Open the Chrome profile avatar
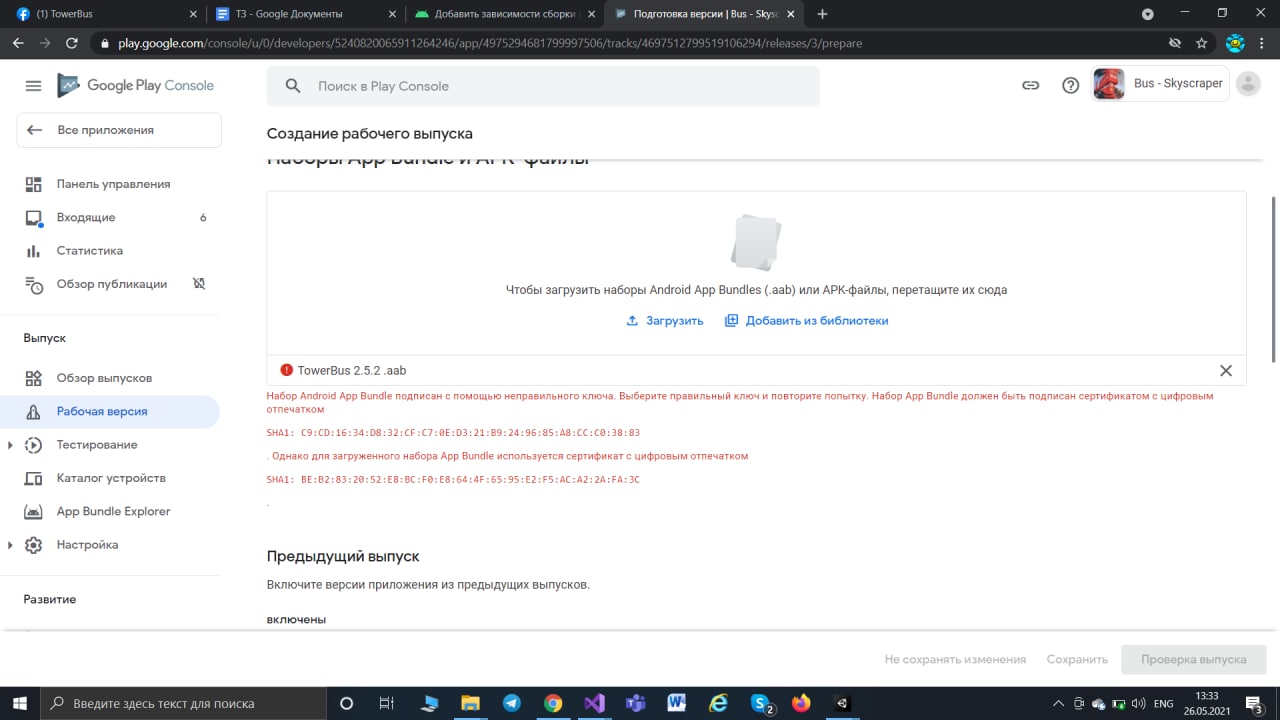 1234,44
